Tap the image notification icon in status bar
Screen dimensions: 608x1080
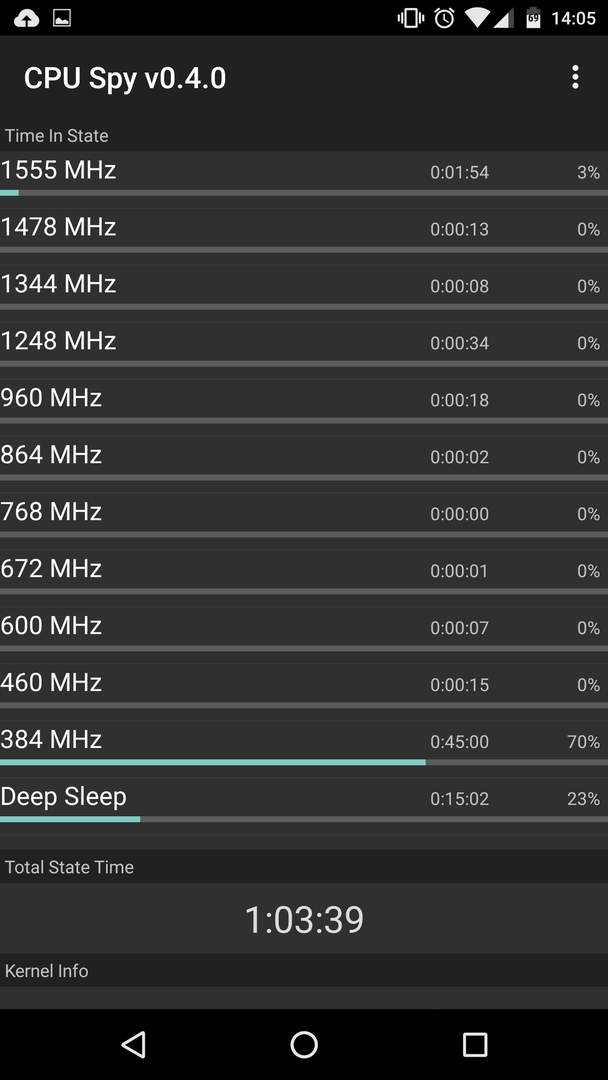coord(62,18)
